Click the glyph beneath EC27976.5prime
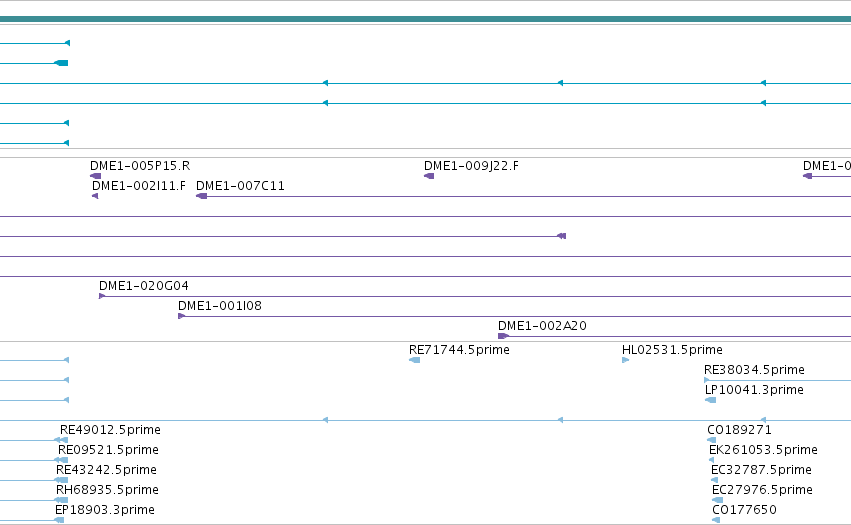 (x=717, y=500)
